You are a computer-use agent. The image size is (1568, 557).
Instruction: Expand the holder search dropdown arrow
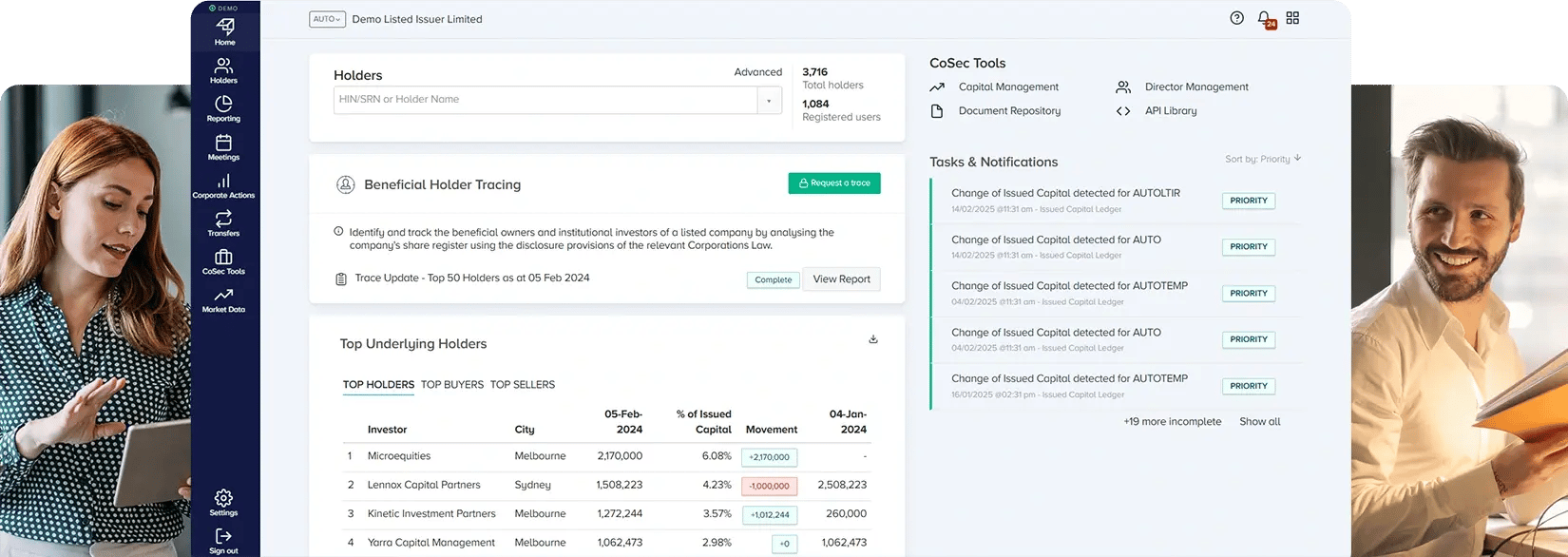tap(769, 101)
